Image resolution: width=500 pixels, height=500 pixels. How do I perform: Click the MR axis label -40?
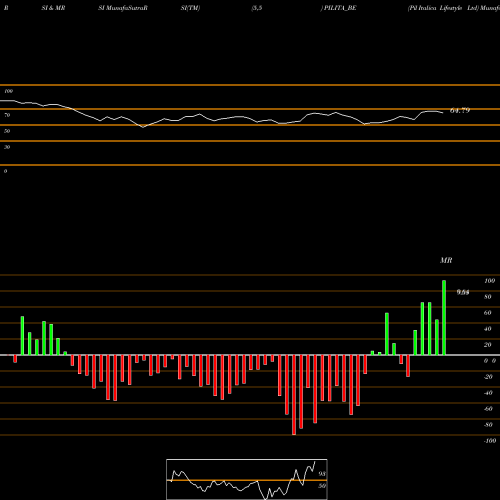point(488,393)
